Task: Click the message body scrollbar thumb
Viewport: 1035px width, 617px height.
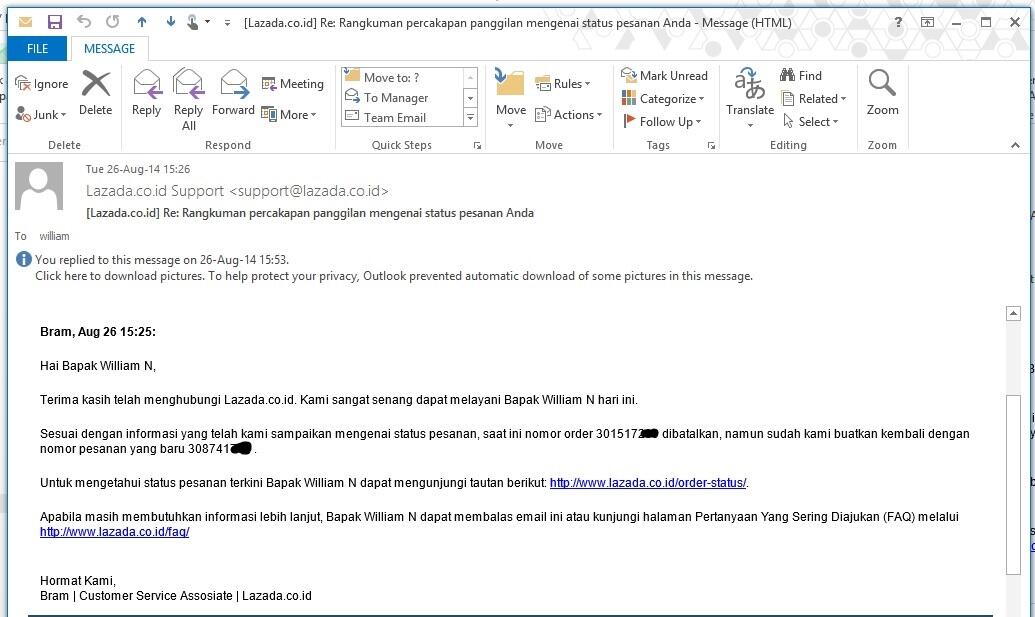Action: (x=1013, y=485)
